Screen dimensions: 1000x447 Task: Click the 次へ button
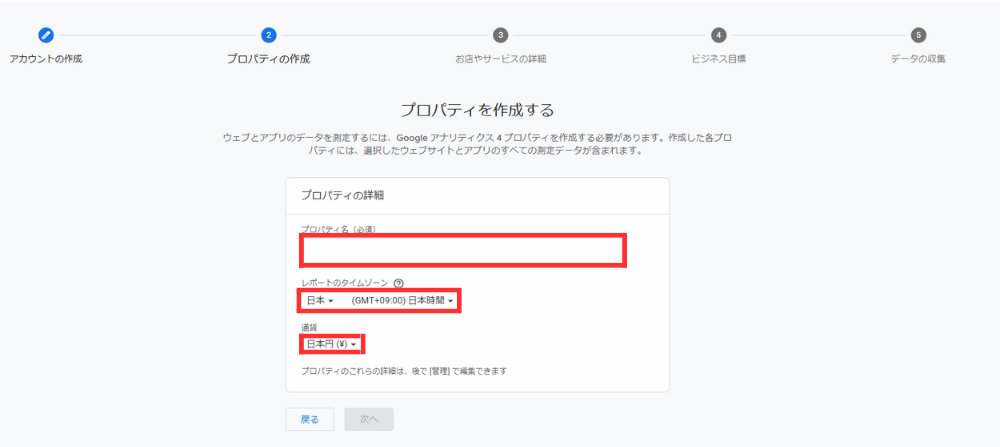[x=369, y=419]
